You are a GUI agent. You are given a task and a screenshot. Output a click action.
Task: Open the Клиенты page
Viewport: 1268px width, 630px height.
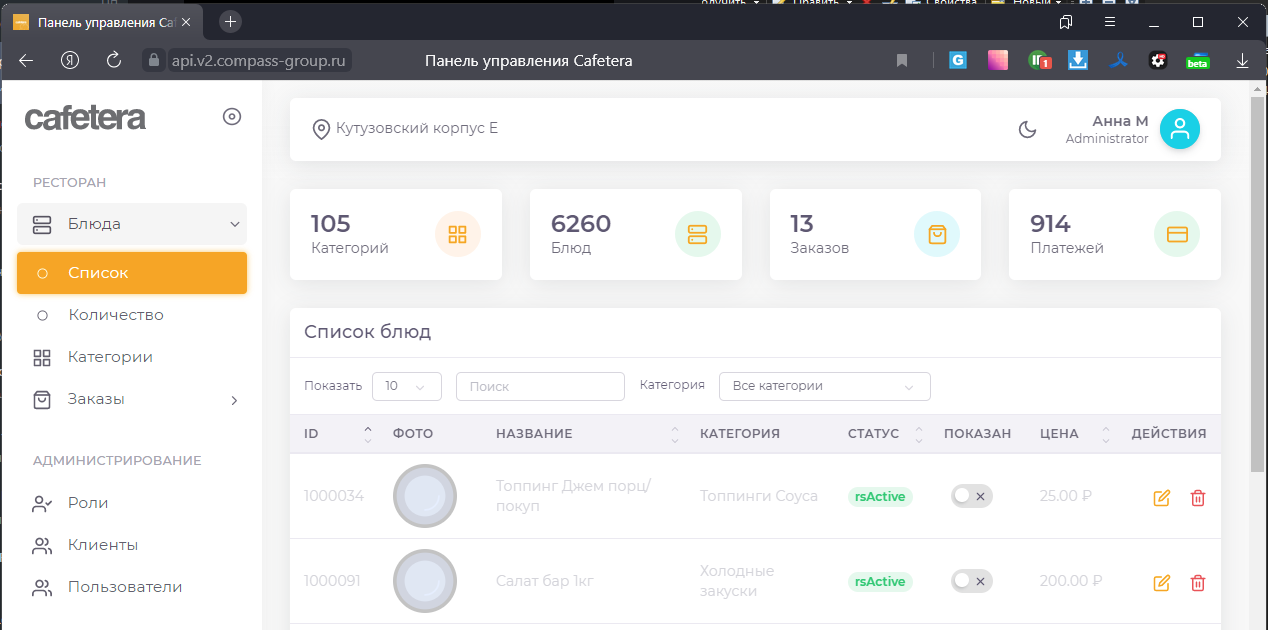pos(102,545)
